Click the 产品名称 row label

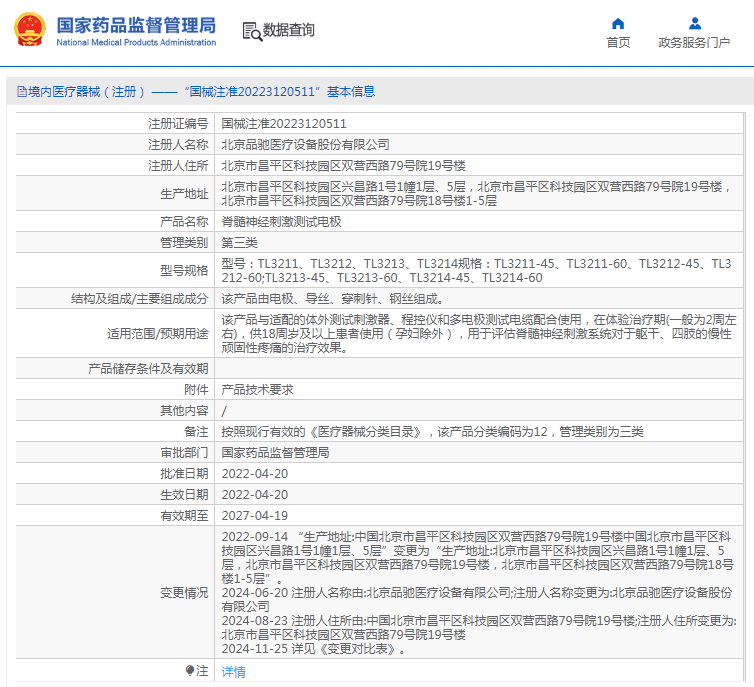[184, 222]
